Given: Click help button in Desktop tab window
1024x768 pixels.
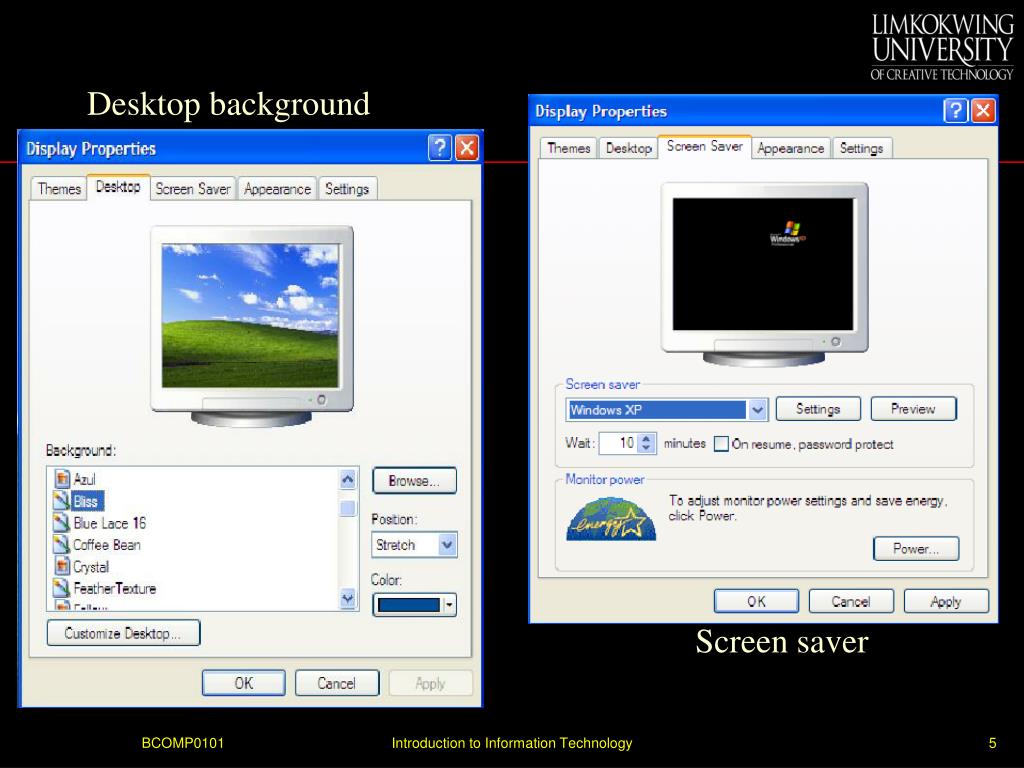Looking at the screenshot, I should pos(440,148).
